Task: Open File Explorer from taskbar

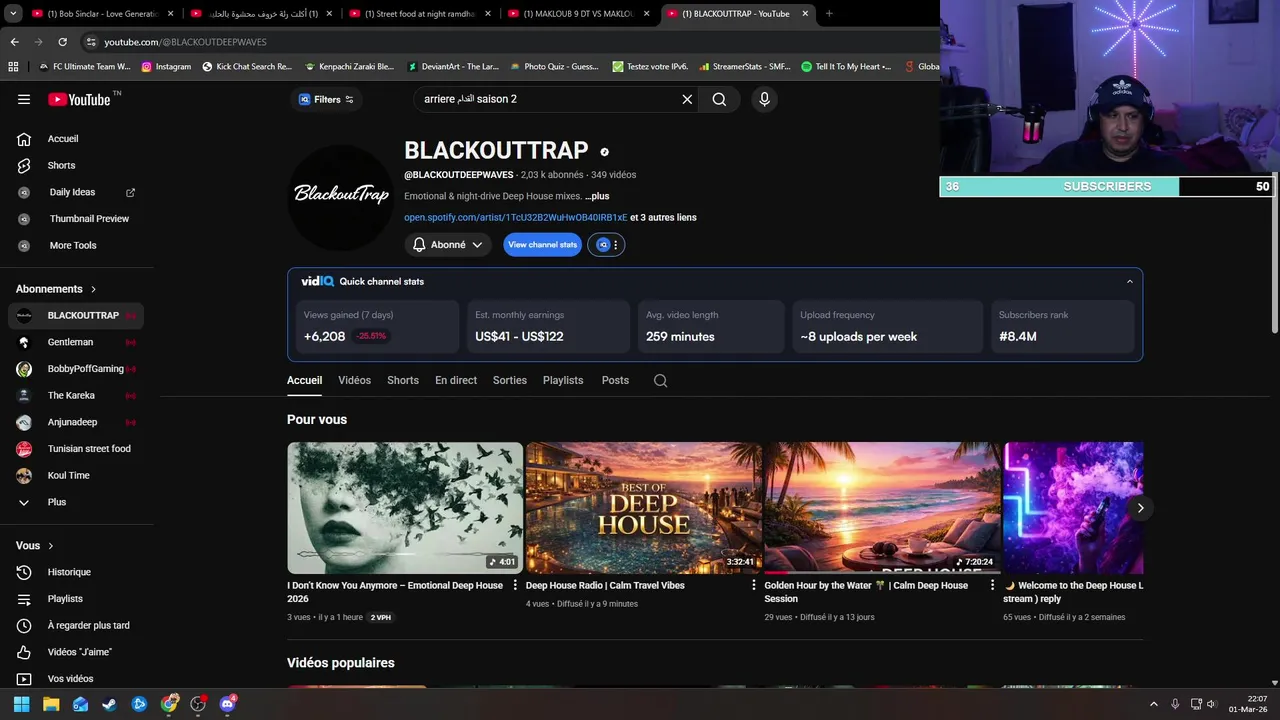Action: [x=51, y=704]
